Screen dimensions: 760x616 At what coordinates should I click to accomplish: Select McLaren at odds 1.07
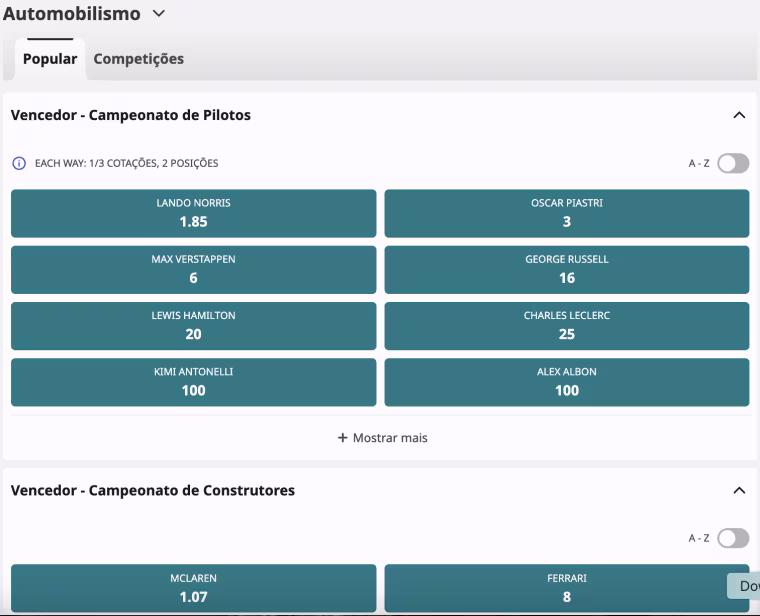(x=193, y=588)
